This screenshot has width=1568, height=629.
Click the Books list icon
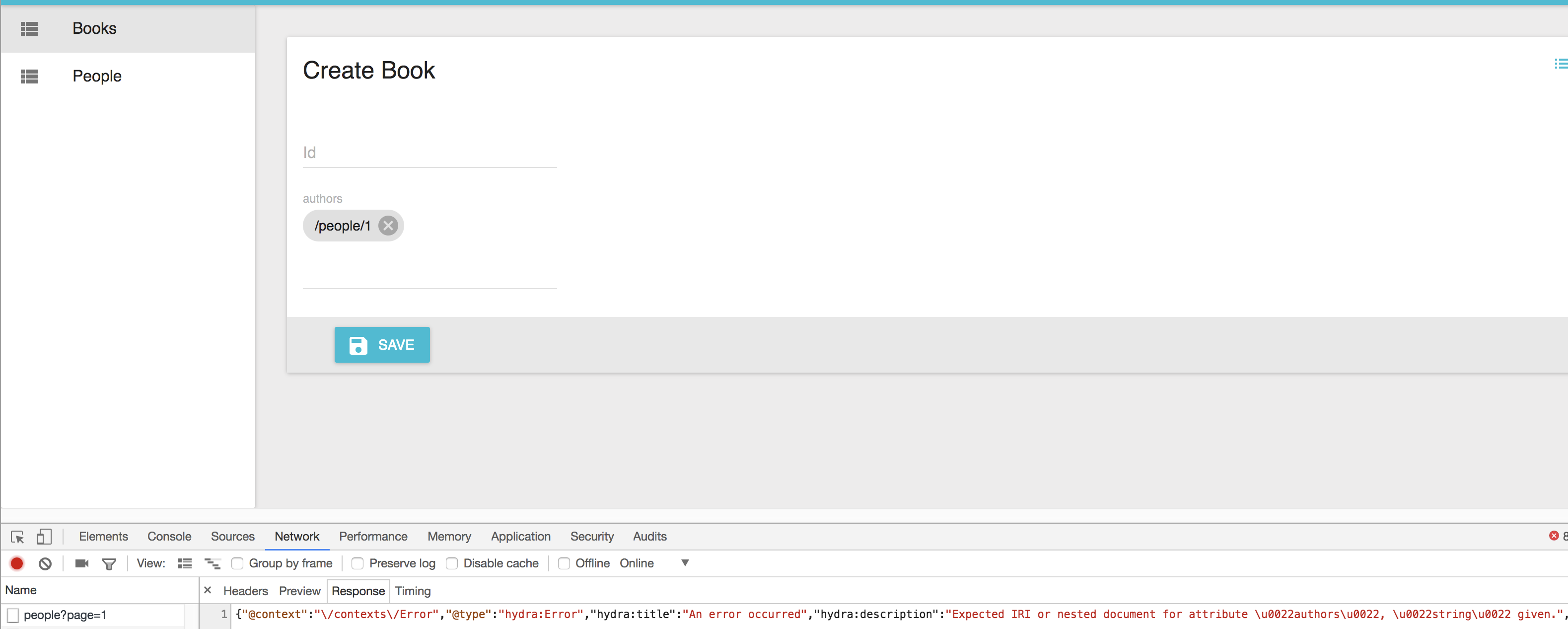pyautogui.click(x=29, y=29)
